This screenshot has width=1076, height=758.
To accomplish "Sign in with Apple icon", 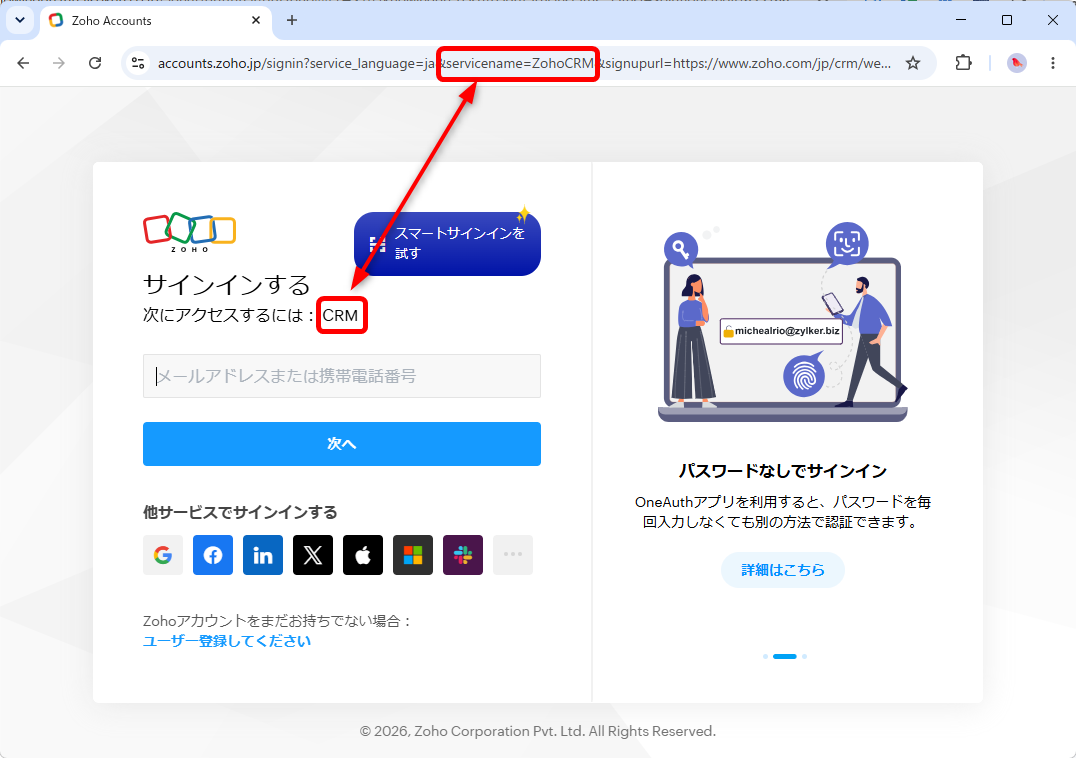I will tap(363, 555).
